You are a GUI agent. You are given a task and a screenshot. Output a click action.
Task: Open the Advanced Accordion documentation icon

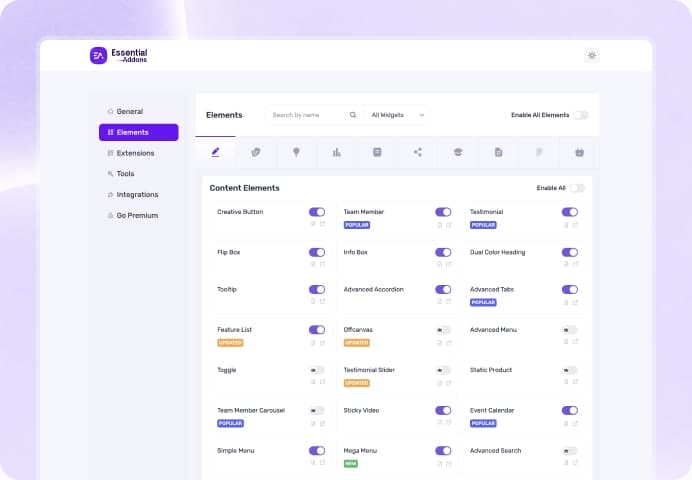(x=440, y=301)
